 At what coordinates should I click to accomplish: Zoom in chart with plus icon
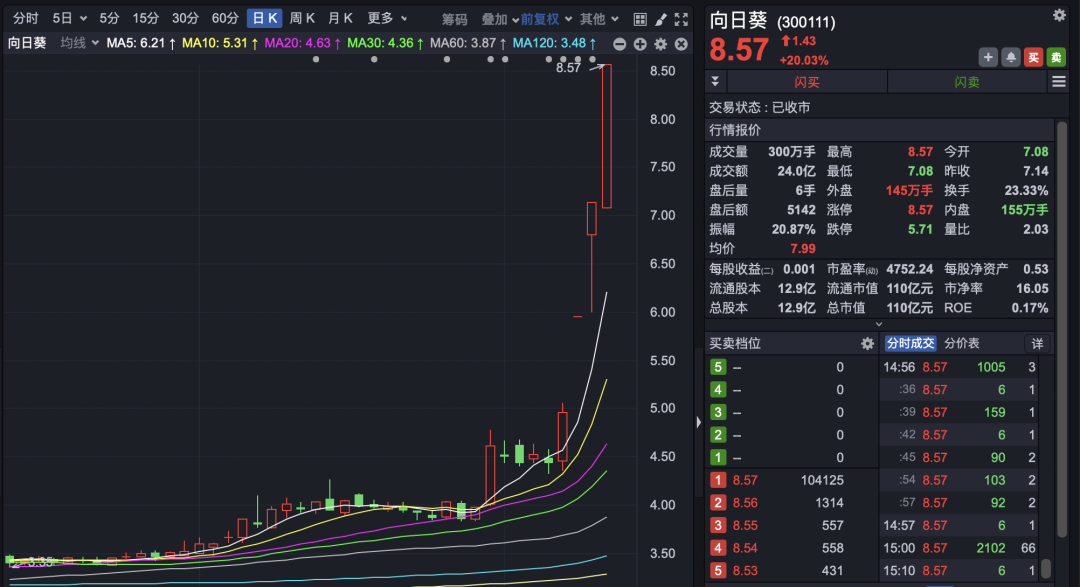(639, 44)
